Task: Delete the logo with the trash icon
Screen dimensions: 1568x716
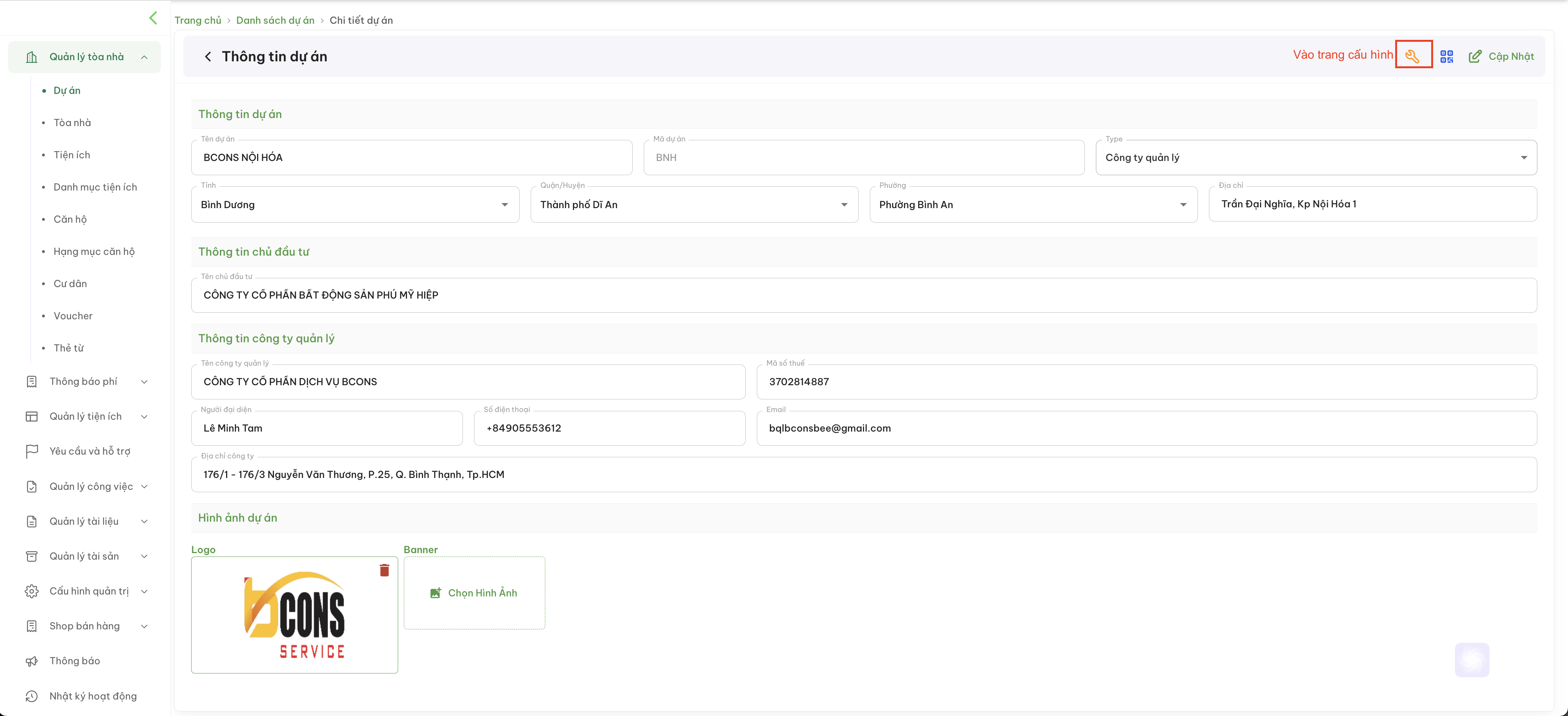Action: pos(384,570)
